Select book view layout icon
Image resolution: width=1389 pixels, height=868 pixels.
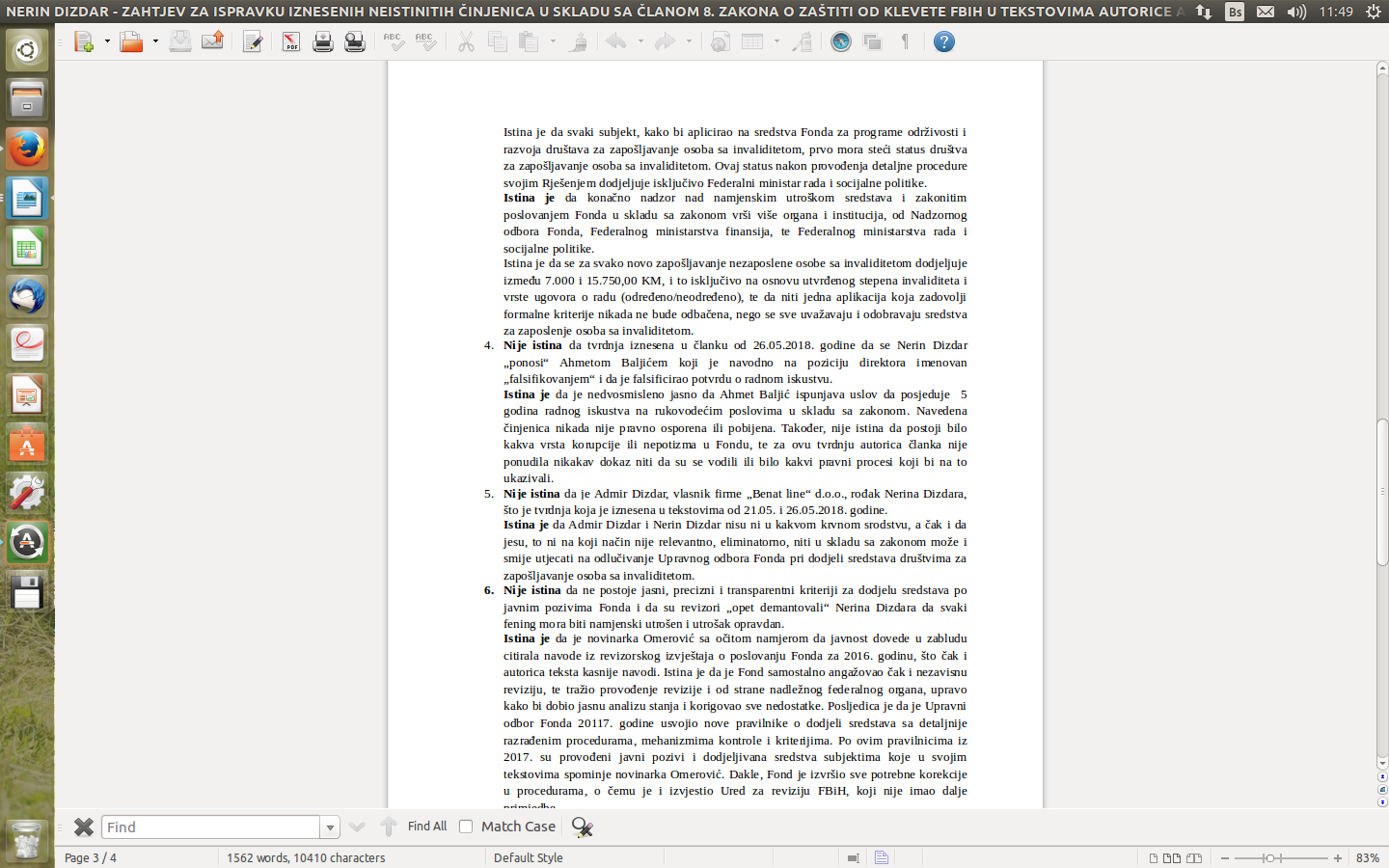(x=1194, y=857)
